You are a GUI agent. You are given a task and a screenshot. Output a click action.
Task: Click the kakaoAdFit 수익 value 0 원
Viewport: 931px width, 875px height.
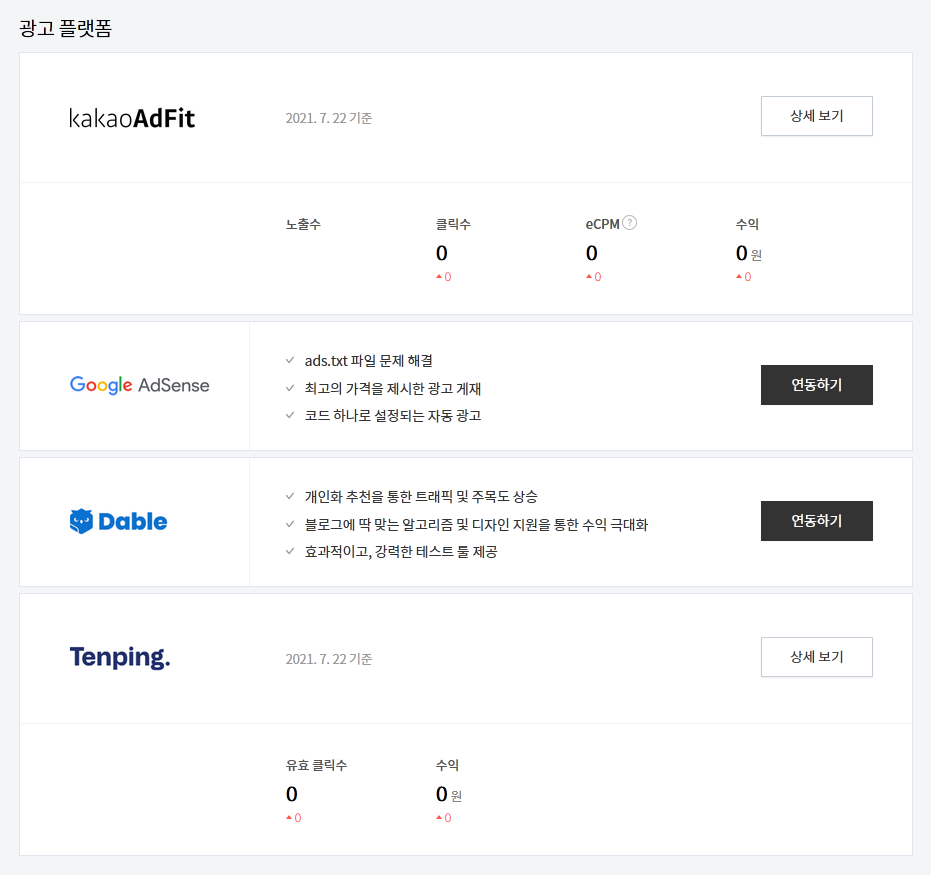click(x=749, y=253)
